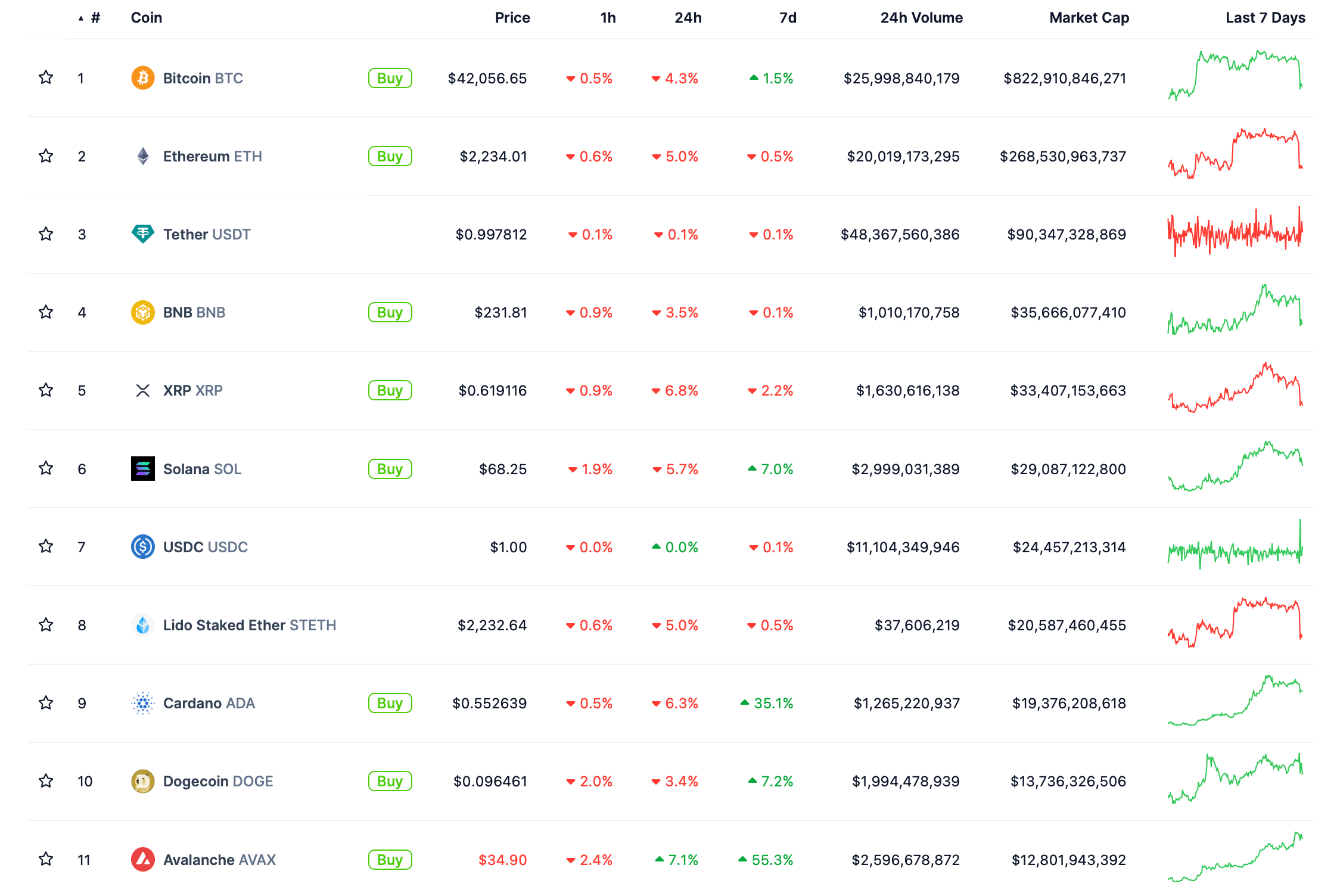Click the Solana logo icon

[142, 469]
